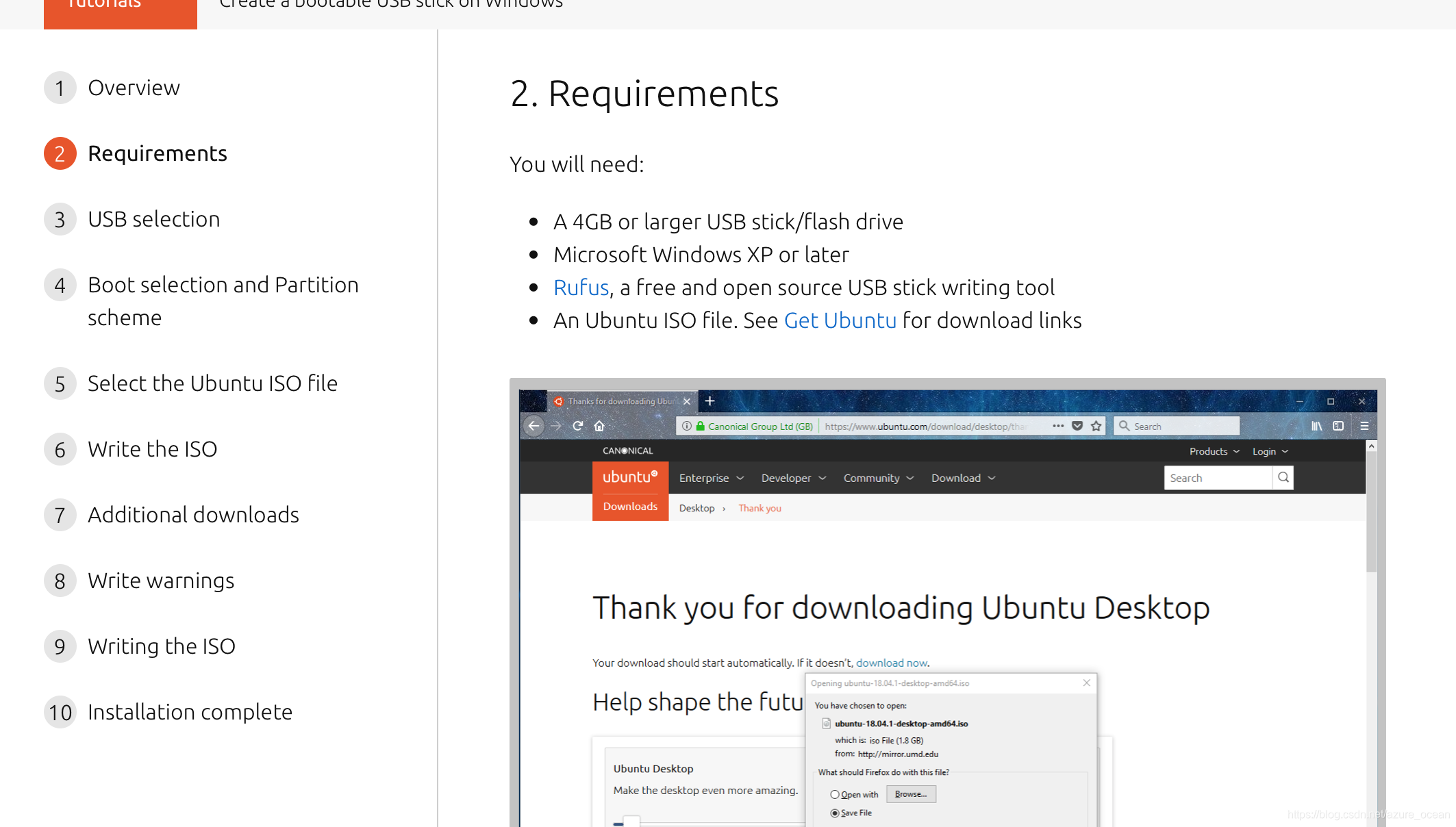Select the Open with radio button

click(834, 795)
